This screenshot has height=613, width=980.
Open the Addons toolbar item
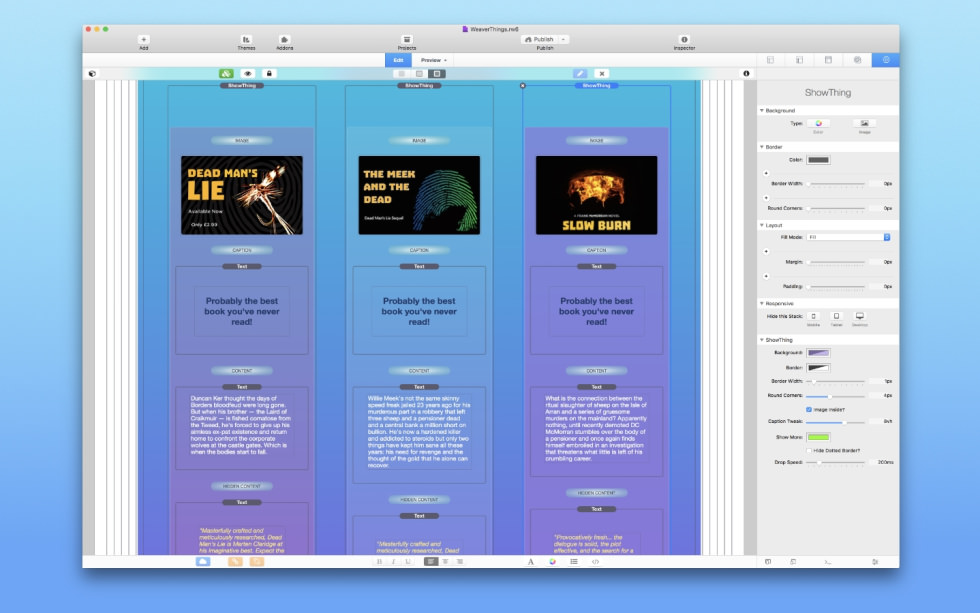pos(284,40)
